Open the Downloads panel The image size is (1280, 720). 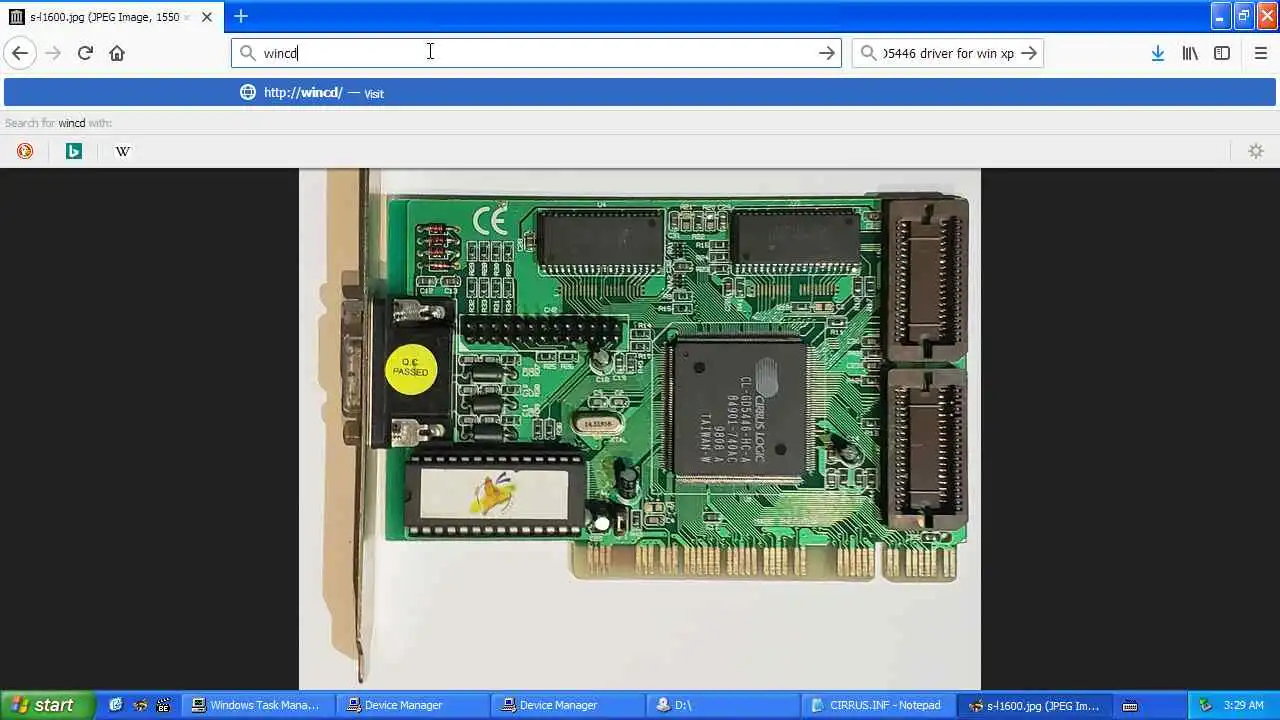(1157, 53)
